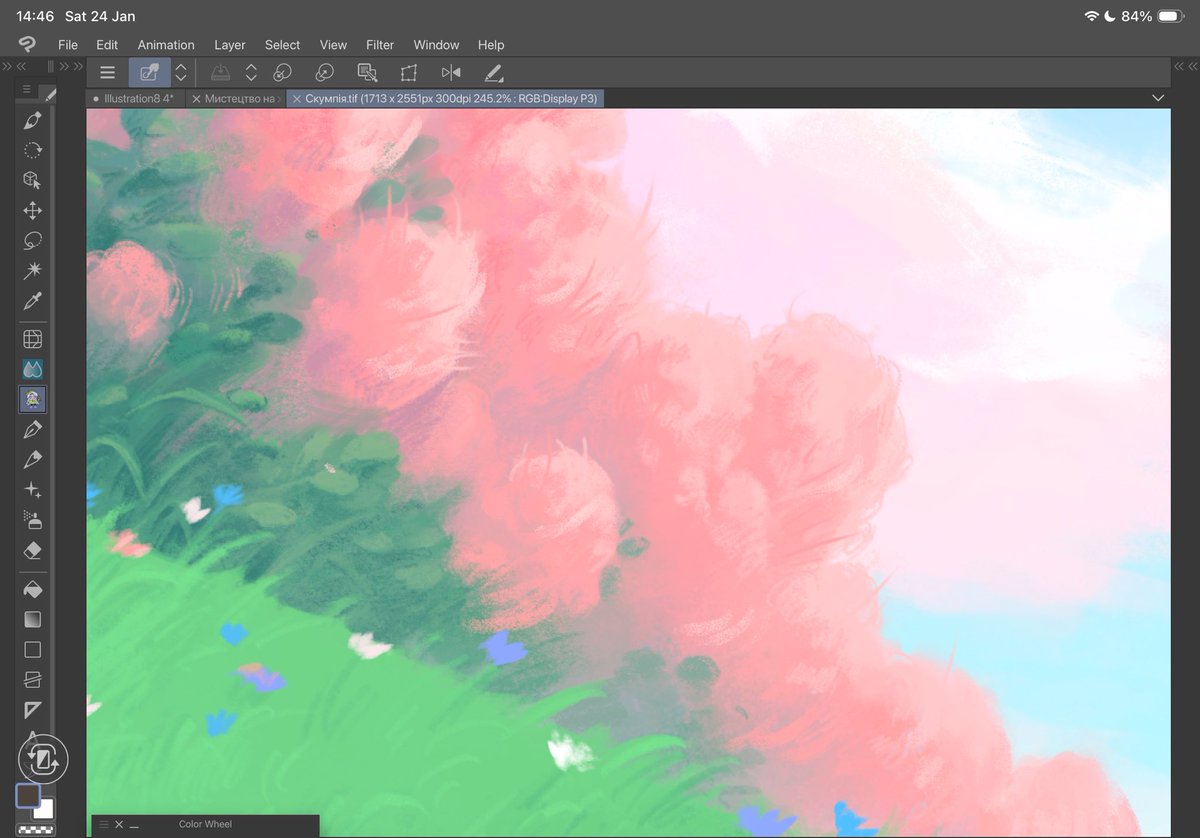Open the Animation menu
The image size is (1200, 838).
(x=166, y=45)
